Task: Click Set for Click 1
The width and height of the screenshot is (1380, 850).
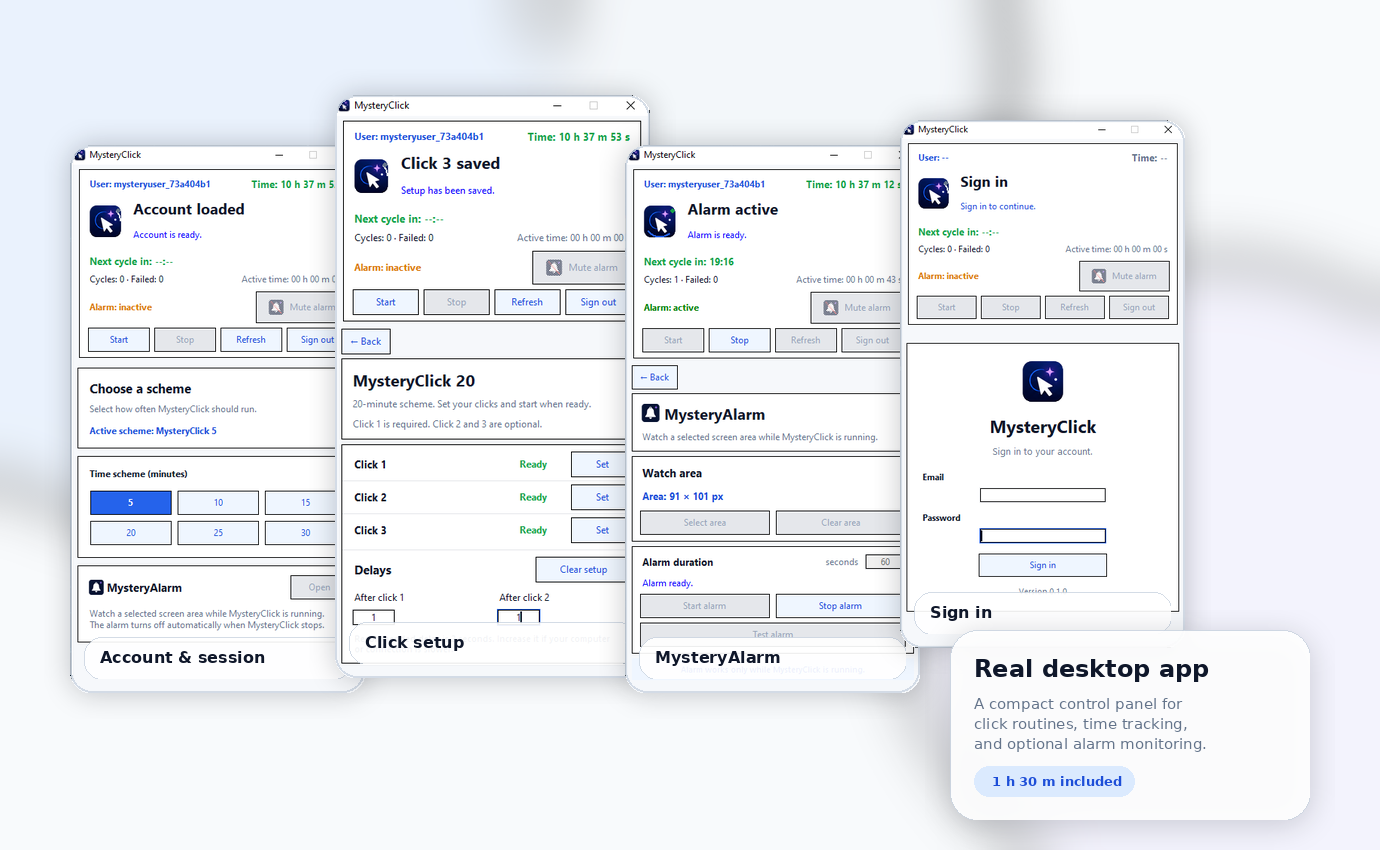Action: pos(600,464)
